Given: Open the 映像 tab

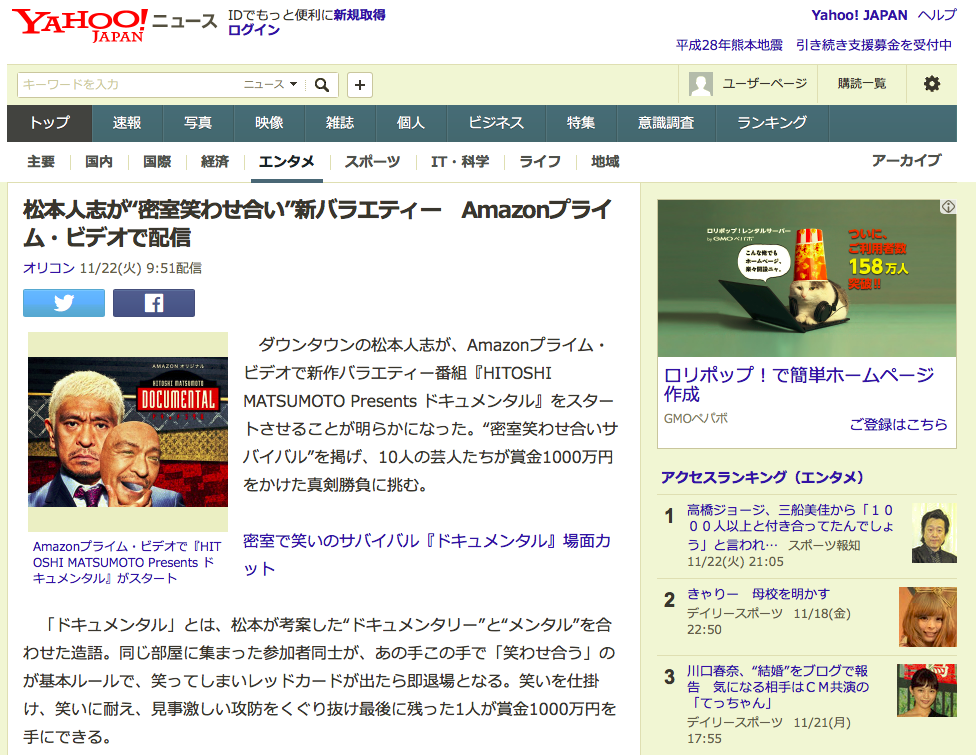Looking at the screenshot, I should click(x=269, y=123).
